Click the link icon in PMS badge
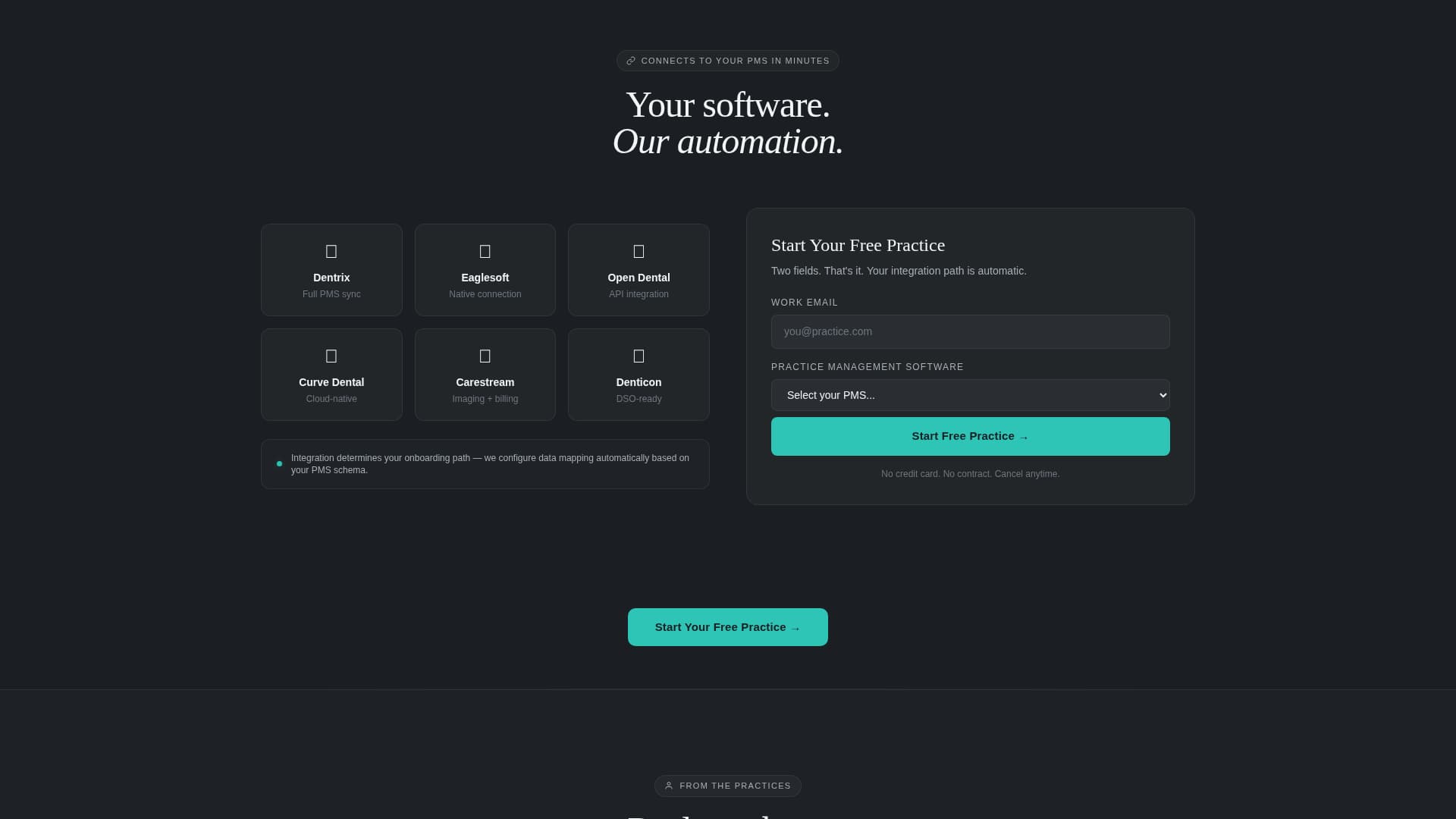The height and width of the screenshot is (819, 1456). 631,61
